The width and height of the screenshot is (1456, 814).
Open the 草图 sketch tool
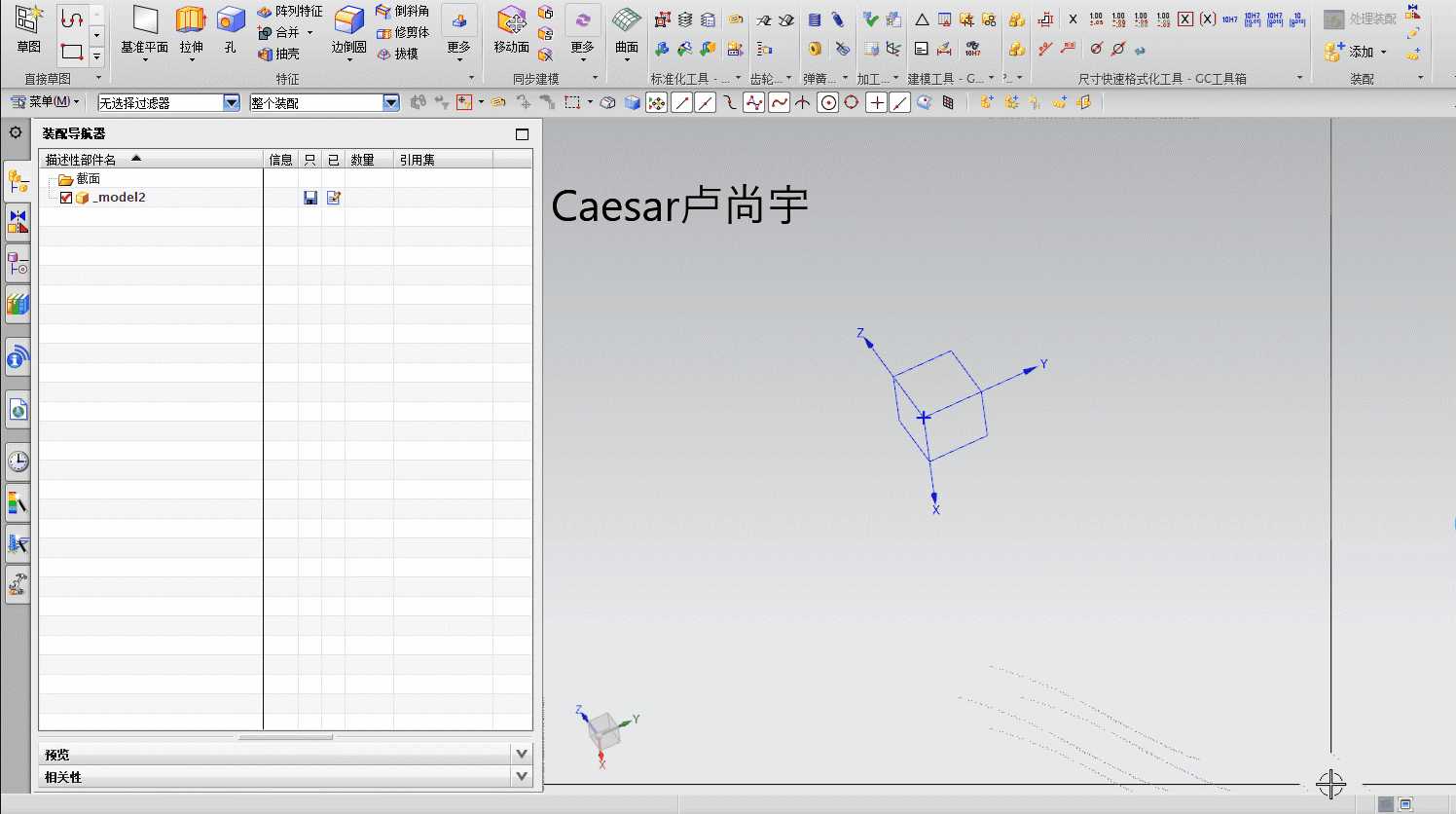tap(29, 29)
